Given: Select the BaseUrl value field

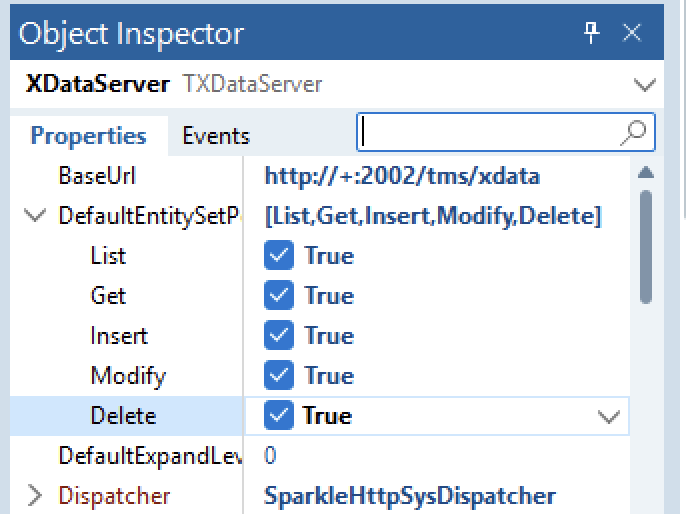Looking at the screenshot, I should pyautogui.click(x=437, y=176).
